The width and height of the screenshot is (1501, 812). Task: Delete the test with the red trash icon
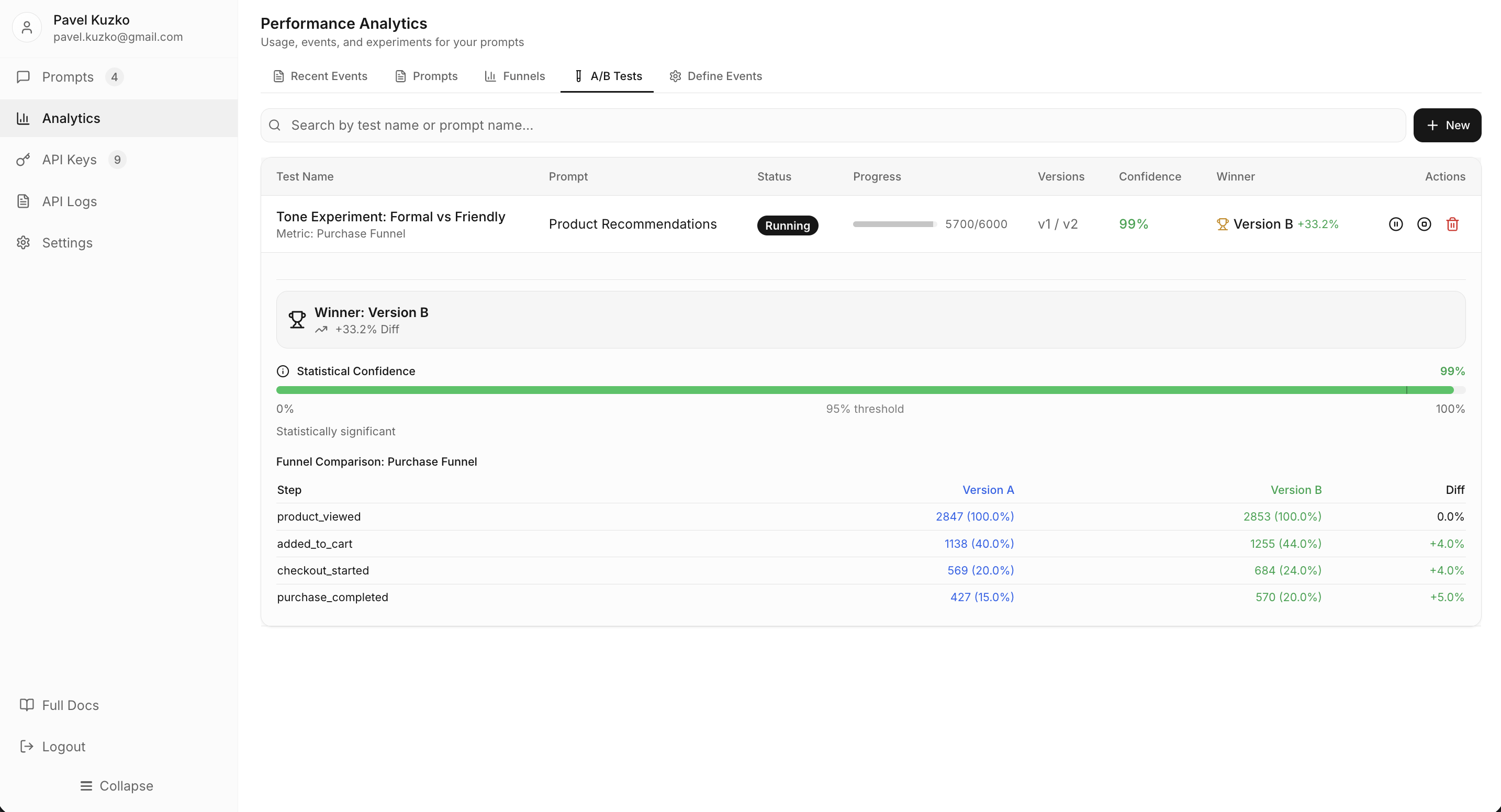[x=1452, y=224]
